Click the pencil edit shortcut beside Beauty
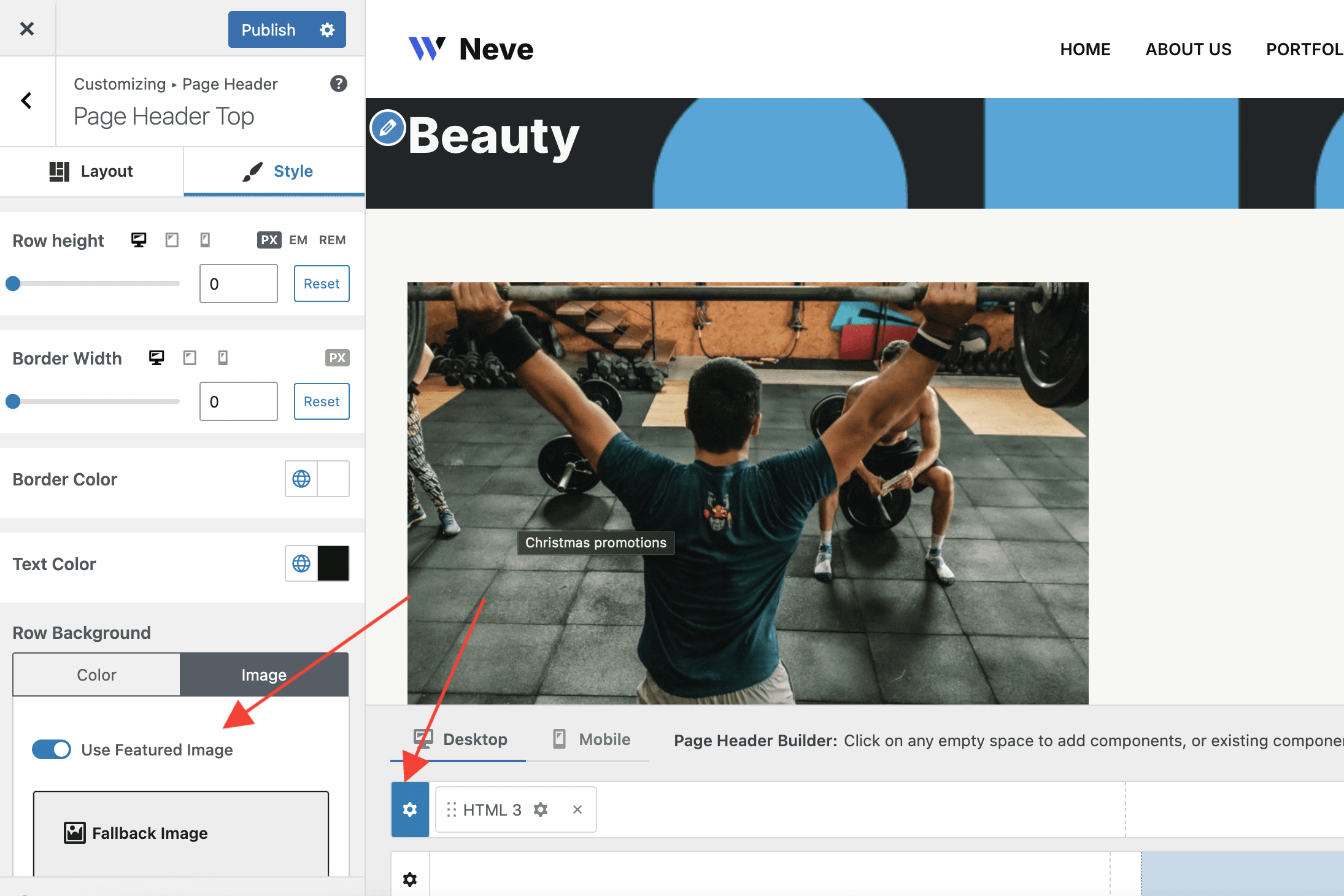This screenshot has width=1344, height=896. pyautogui.click(x=387, y=128)
